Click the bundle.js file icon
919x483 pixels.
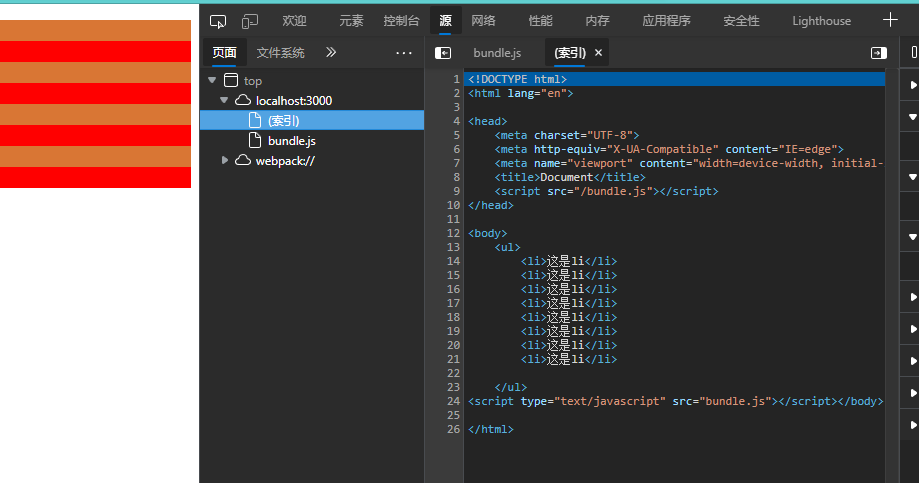pyautogui.click(x=255, y=140)
